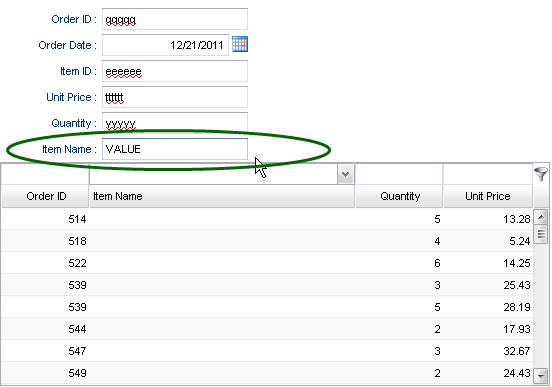Screen dimensions: 552x387
Task: Click the scrollbar up arrow
Action: 541,217
